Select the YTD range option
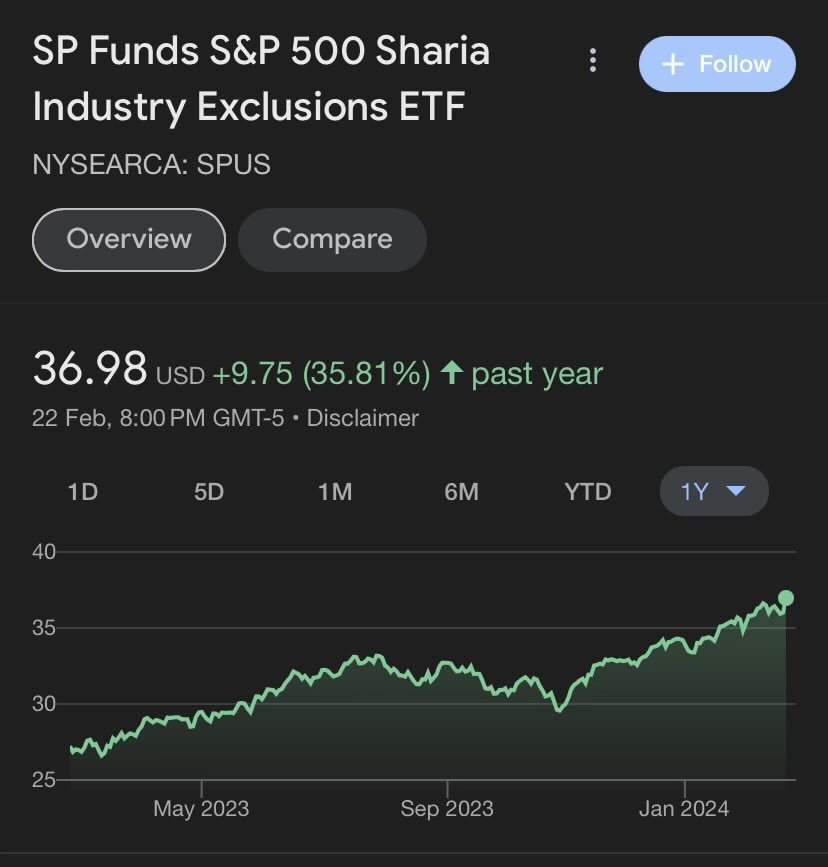Viewport: 828px width, 867px height. (587, 492)
